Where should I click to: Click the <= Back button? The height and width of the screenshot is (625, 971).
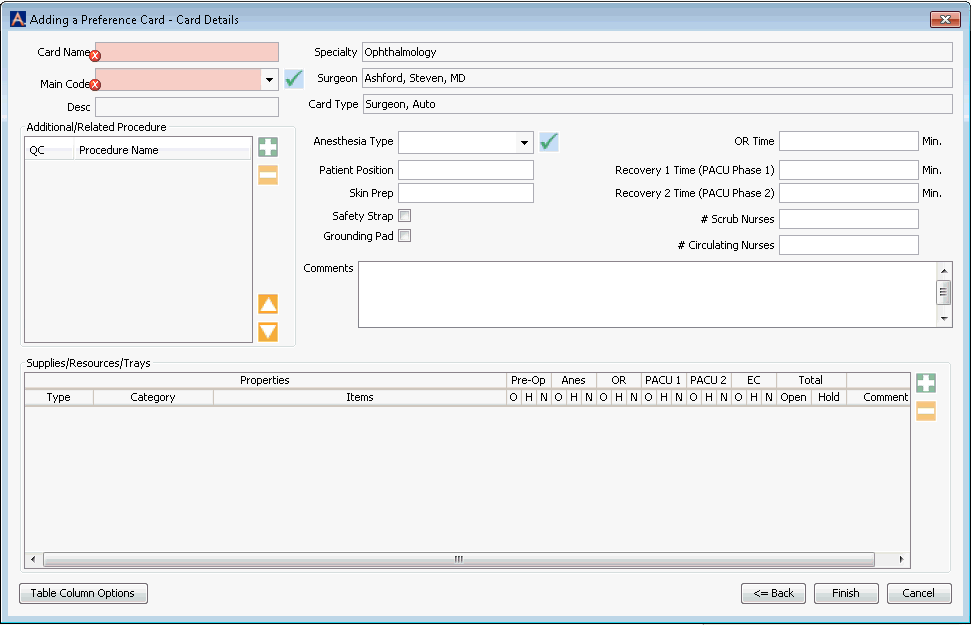pos(773,593)
